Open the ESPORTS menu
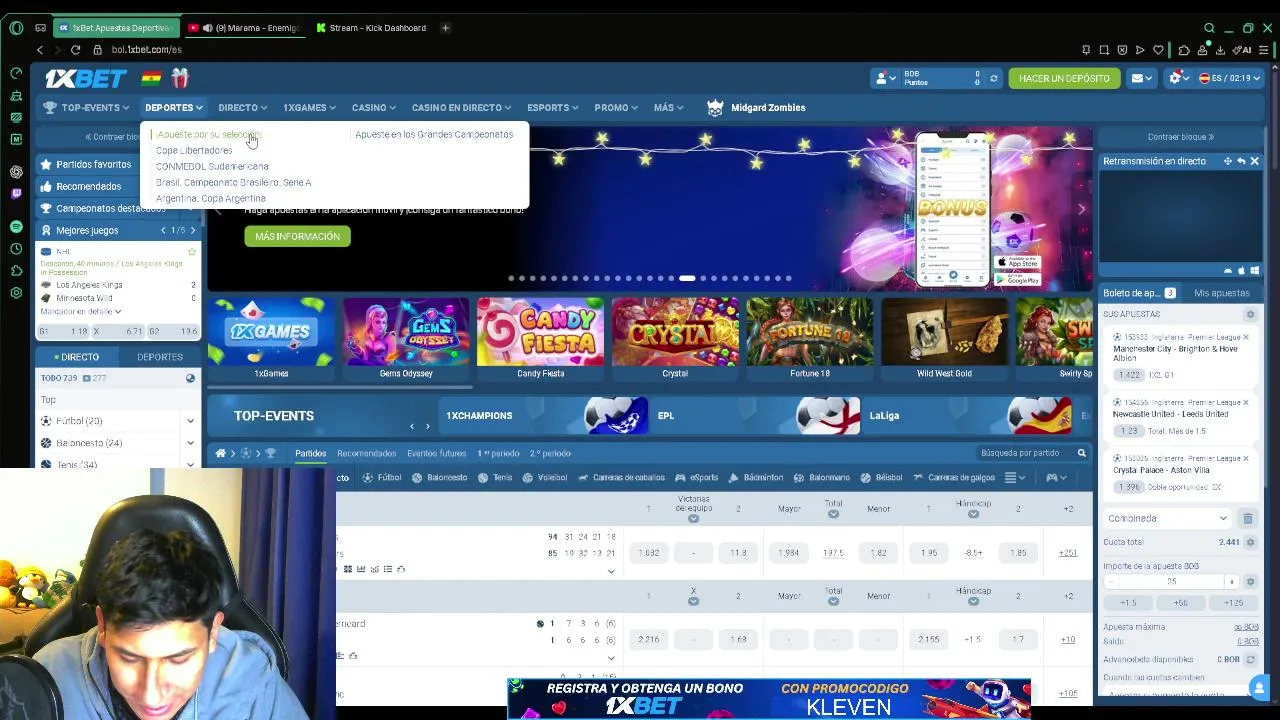1280x720 pixels. tap(553, 107)
